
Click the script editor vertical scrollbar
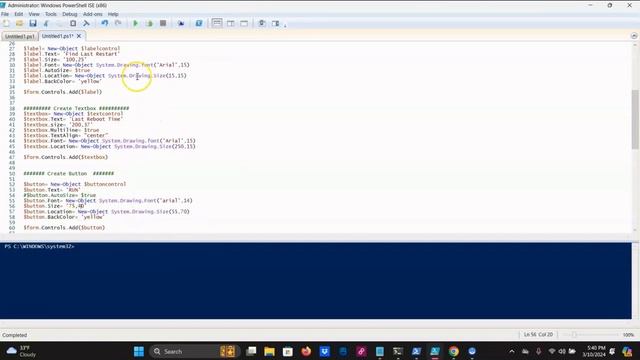635,119
